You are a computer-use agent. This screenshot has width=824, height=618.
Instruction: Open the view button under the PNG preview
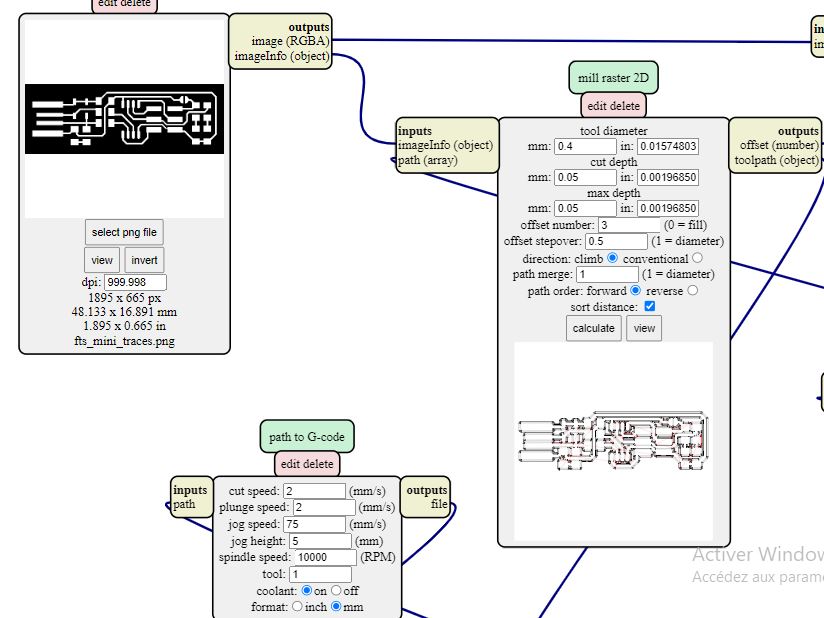102,260
